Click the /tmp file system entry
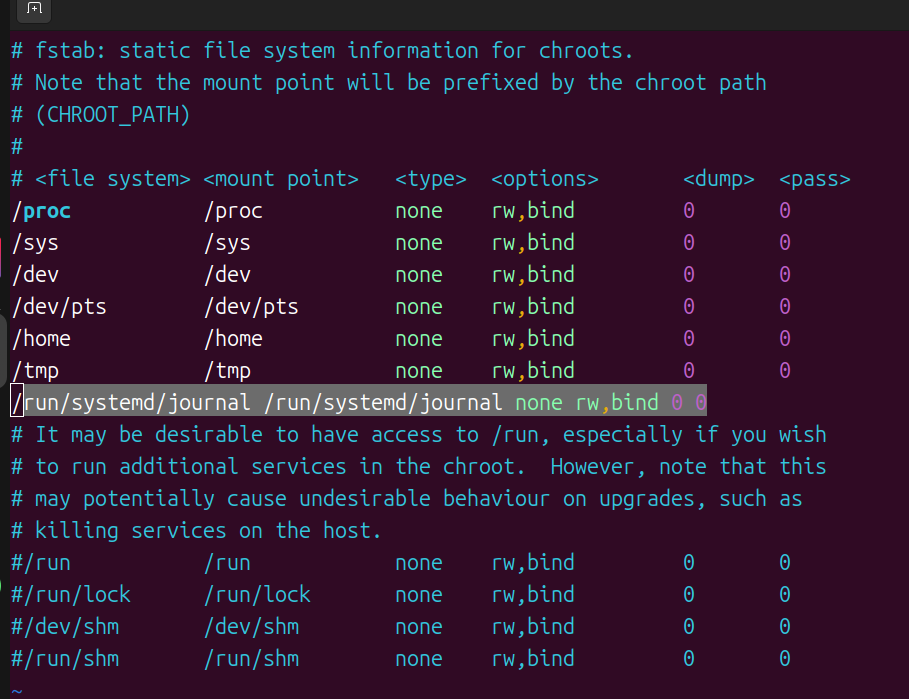 (35, 371)
